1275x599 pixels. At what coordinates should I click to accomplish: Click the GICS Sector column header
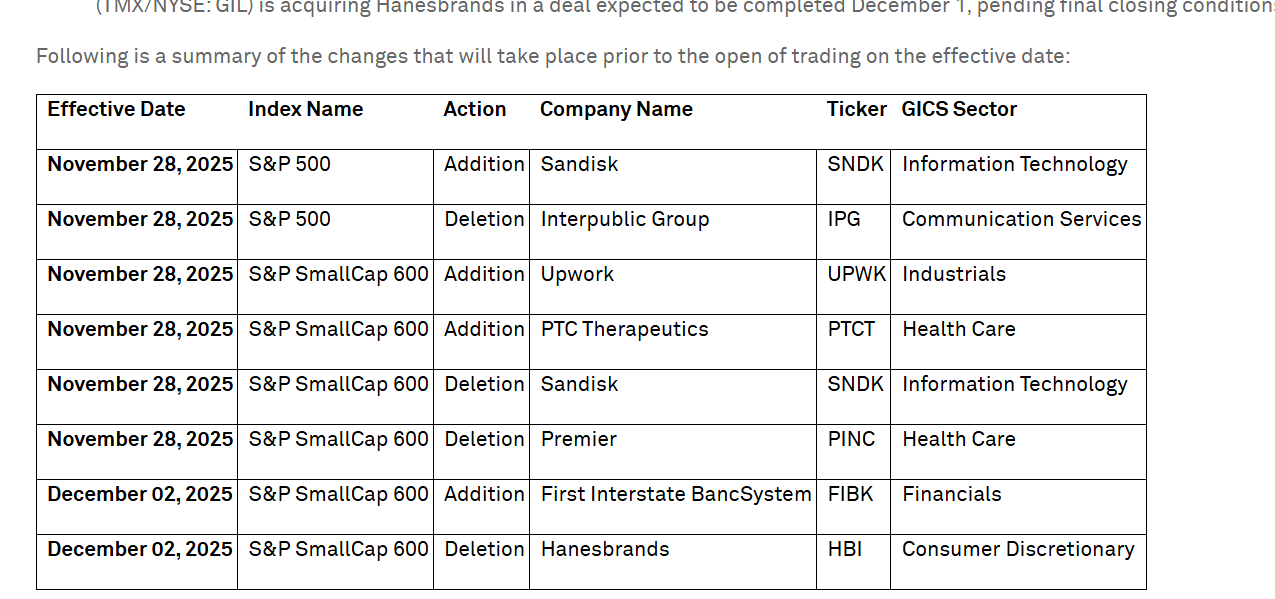[959, 110]
